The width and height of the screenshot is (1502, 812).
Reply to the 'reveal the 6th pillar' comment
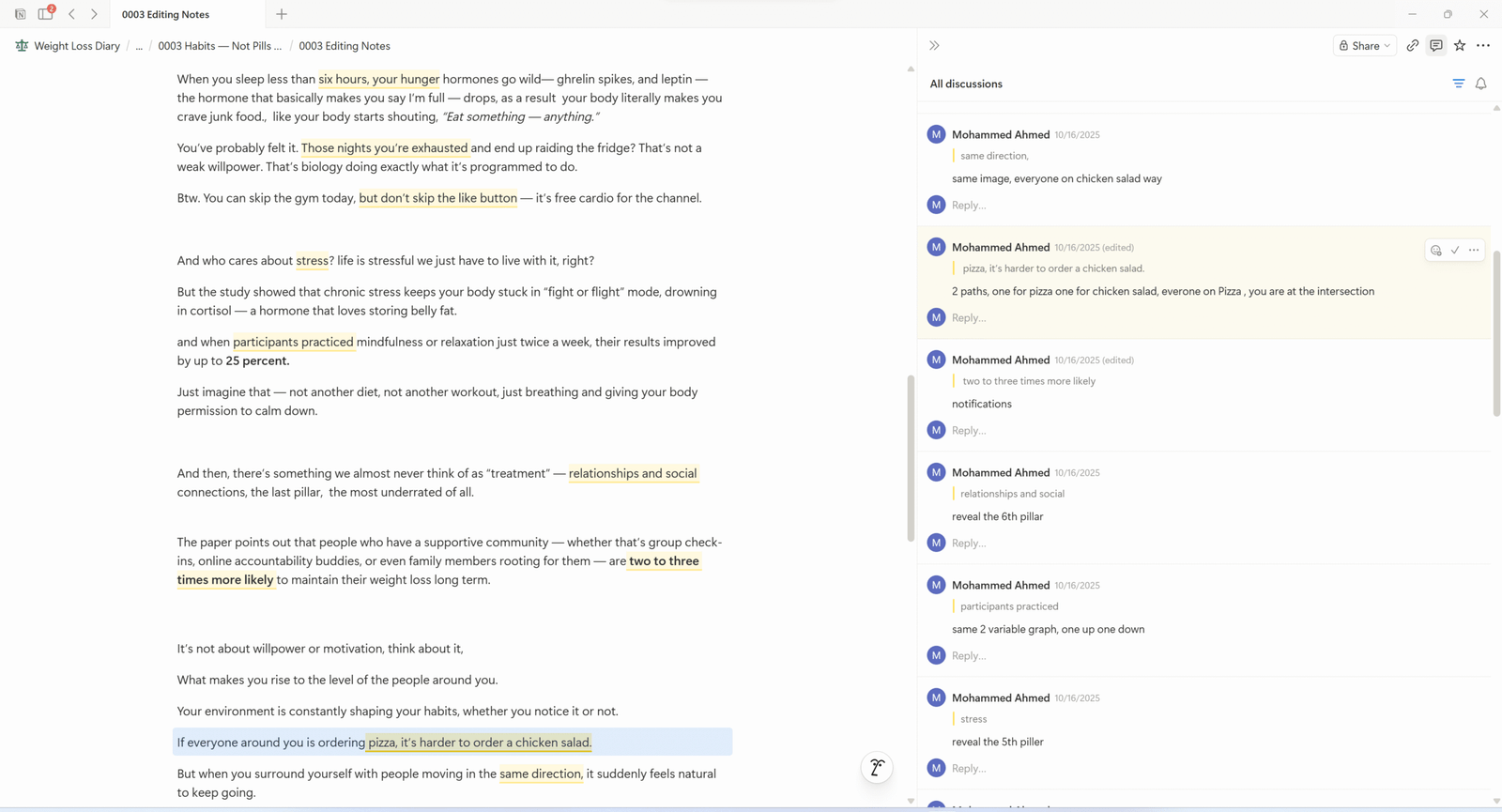coord(969,543)
